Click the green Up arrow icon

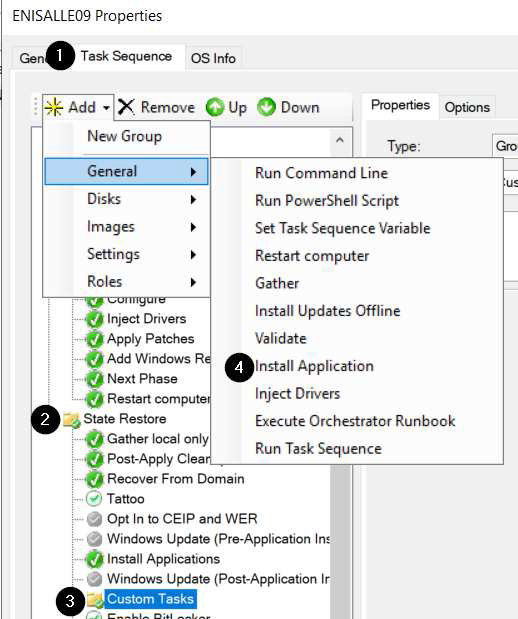pyautogui.click(x=215, y=107)
